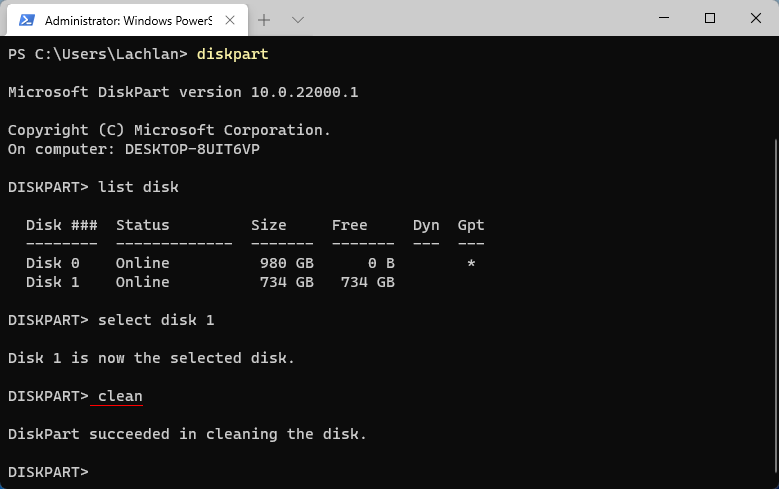Select the Administrator: Windows PowerShell tab
Viewport: 779px width, 489px height.
pos(127,20)
